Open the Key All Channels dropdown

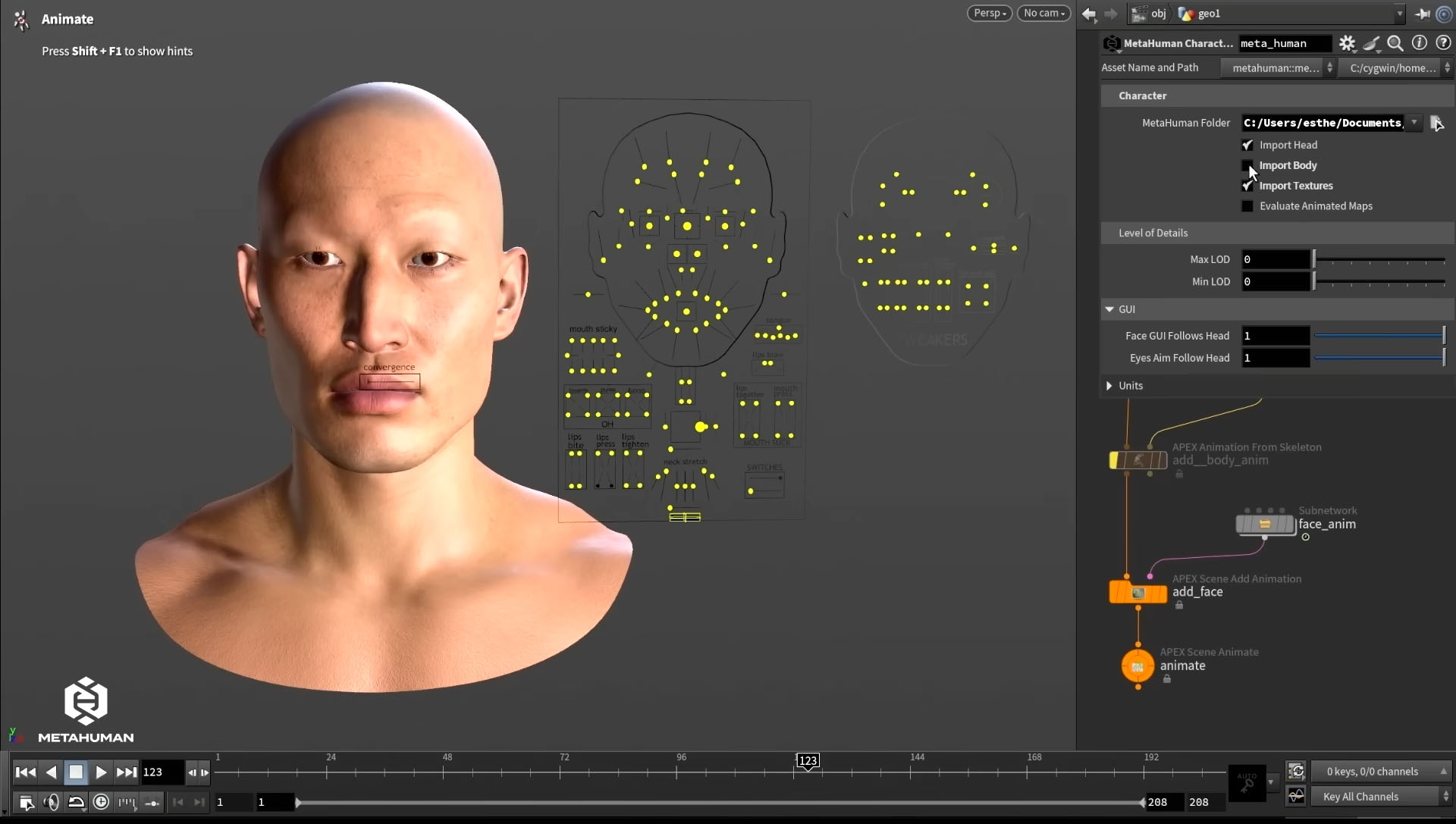(x=1381, y=796)
